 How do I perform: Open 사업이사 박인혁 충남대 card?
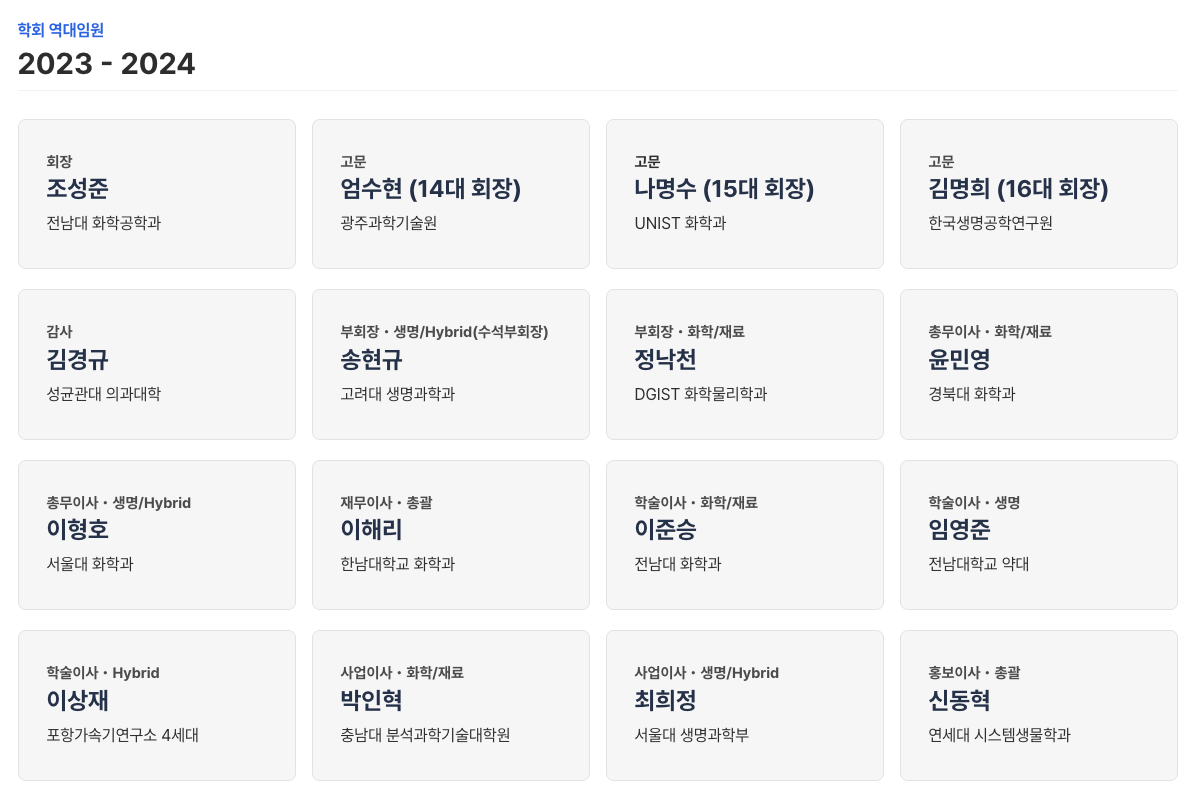click(x=451, y=705)
